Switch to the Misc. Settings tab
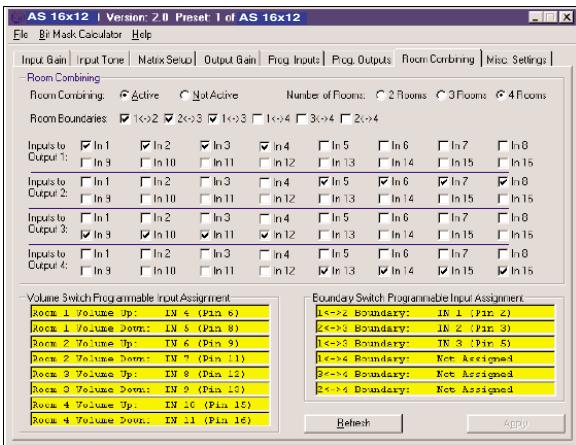The height and width of the screenshot is (445, 576). pyautogui.click(x=516, y=60)
